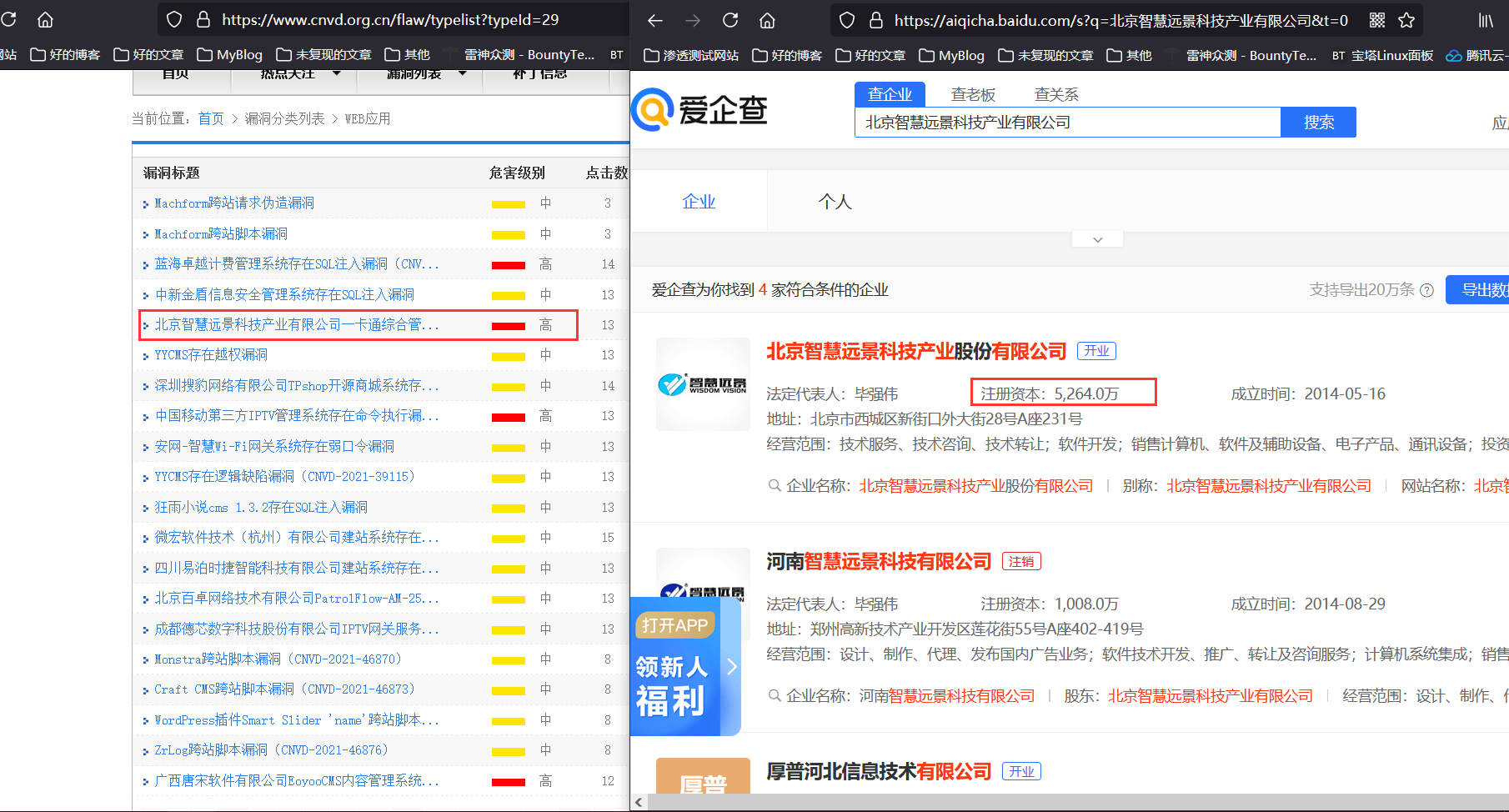
Task: Reload the CNVD vulnerability page
Action: point(8,19)
